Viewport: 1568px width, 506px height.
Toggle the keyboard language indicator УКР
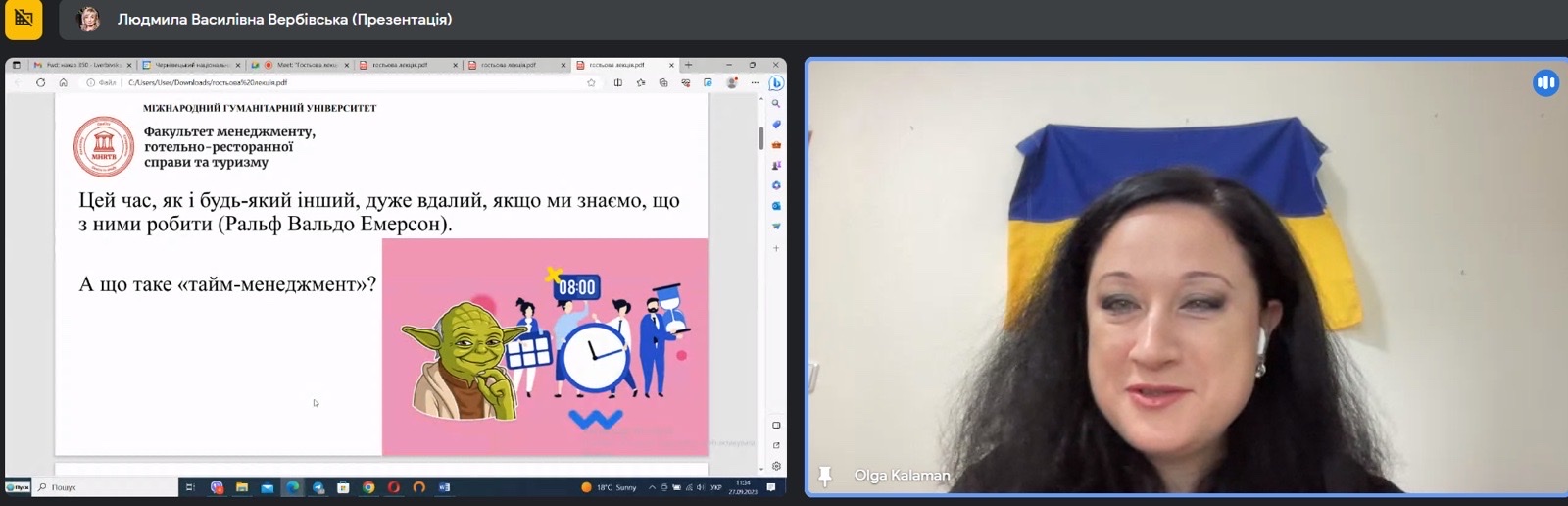pos(716,487)
